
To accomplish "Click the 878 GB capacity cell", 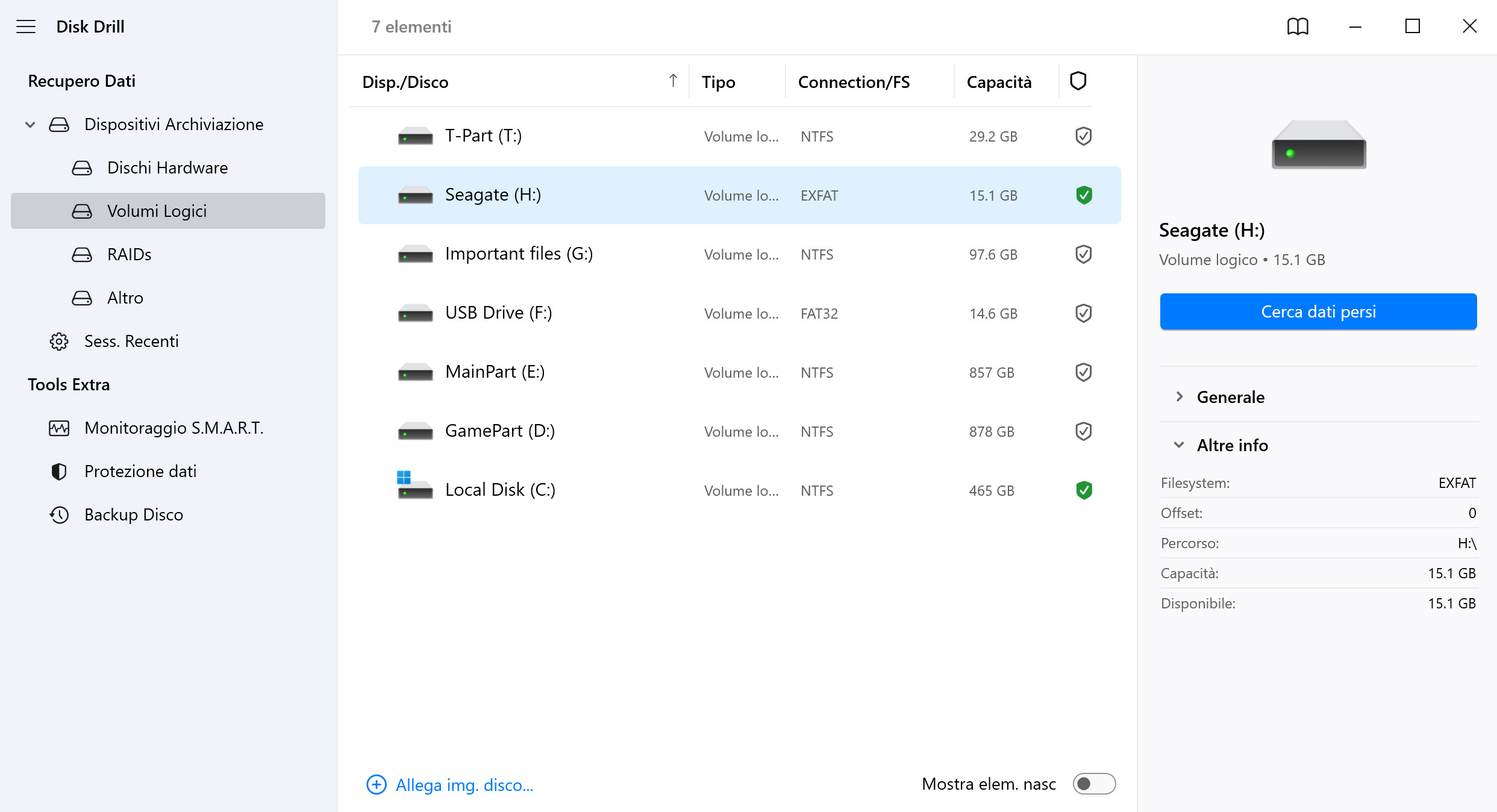I will [992, 432].
